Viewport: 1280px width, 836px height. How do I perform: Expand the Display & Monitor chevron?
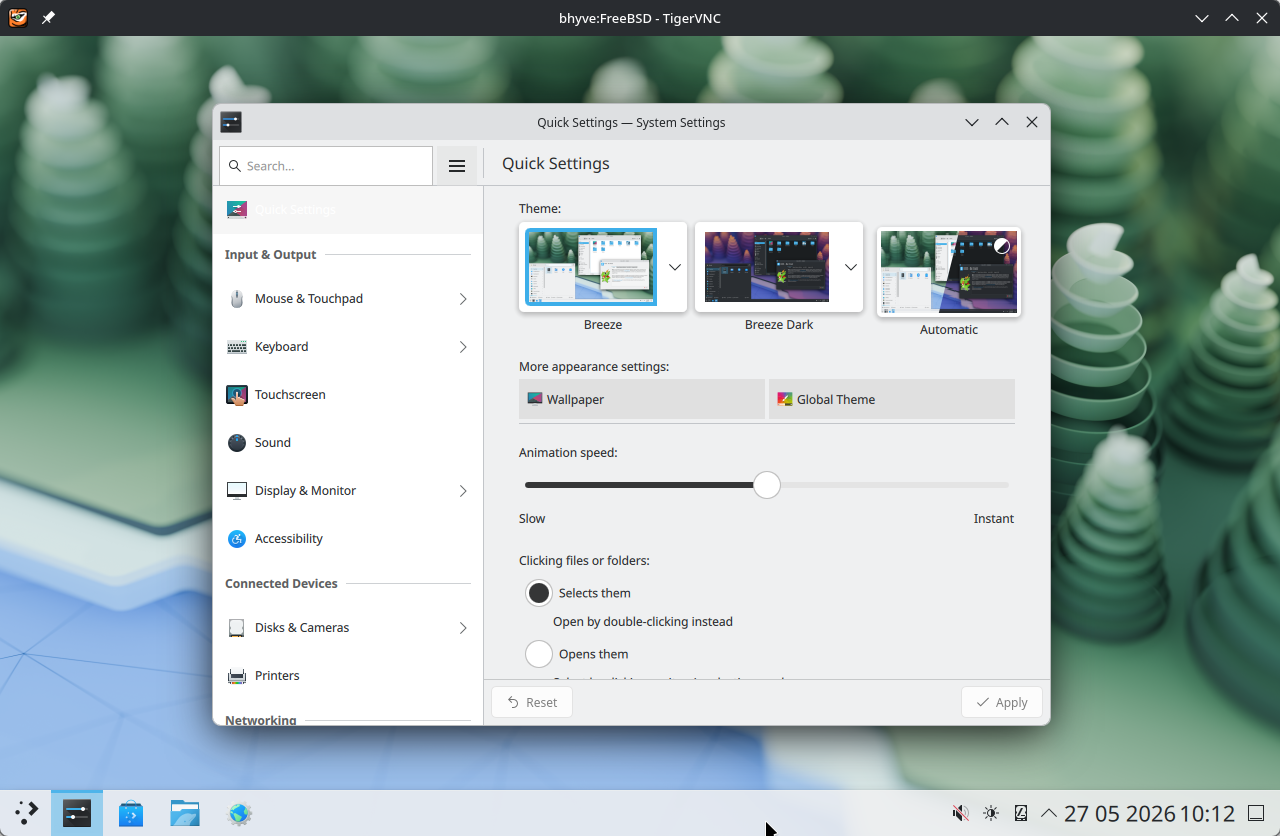463,491
